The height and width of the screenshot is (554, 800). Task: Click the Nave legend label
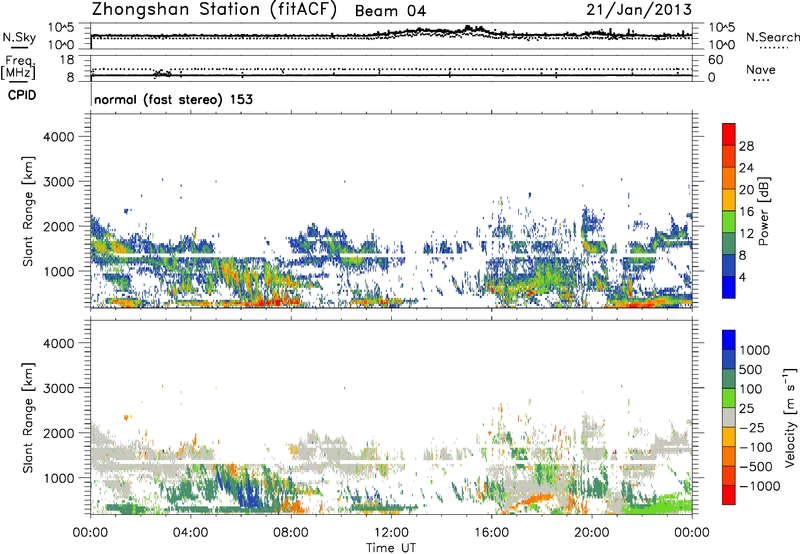pos(761,70)
